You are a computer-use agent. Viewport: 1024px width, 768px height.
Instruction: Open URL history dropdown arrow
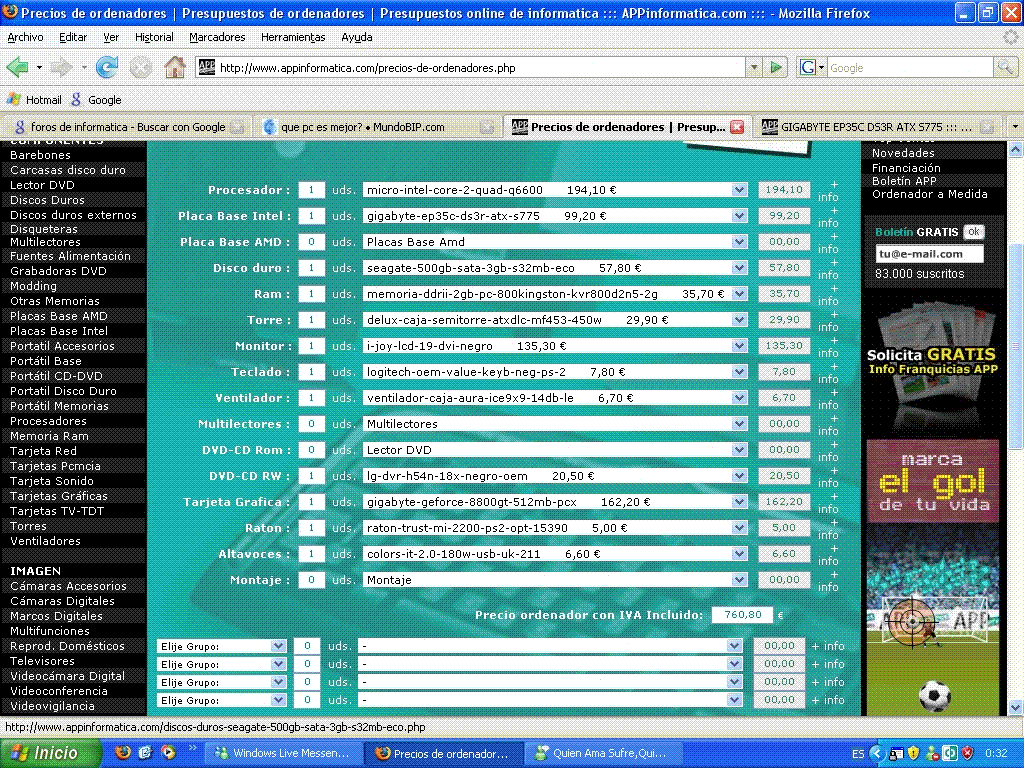click(x=754, y=67)
